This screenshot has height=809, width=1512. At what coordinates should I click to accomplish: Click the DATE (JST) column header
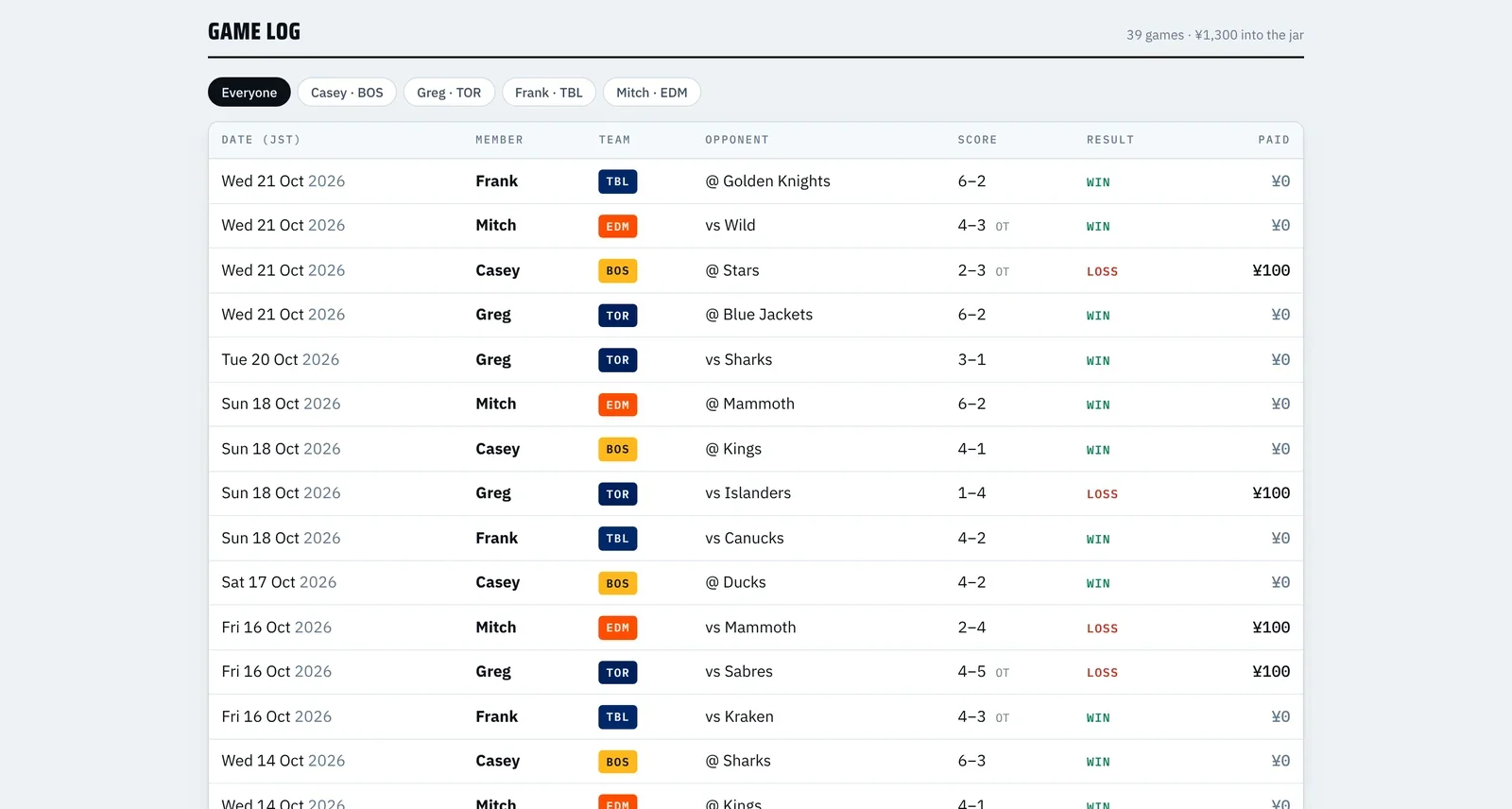point(261,140)
